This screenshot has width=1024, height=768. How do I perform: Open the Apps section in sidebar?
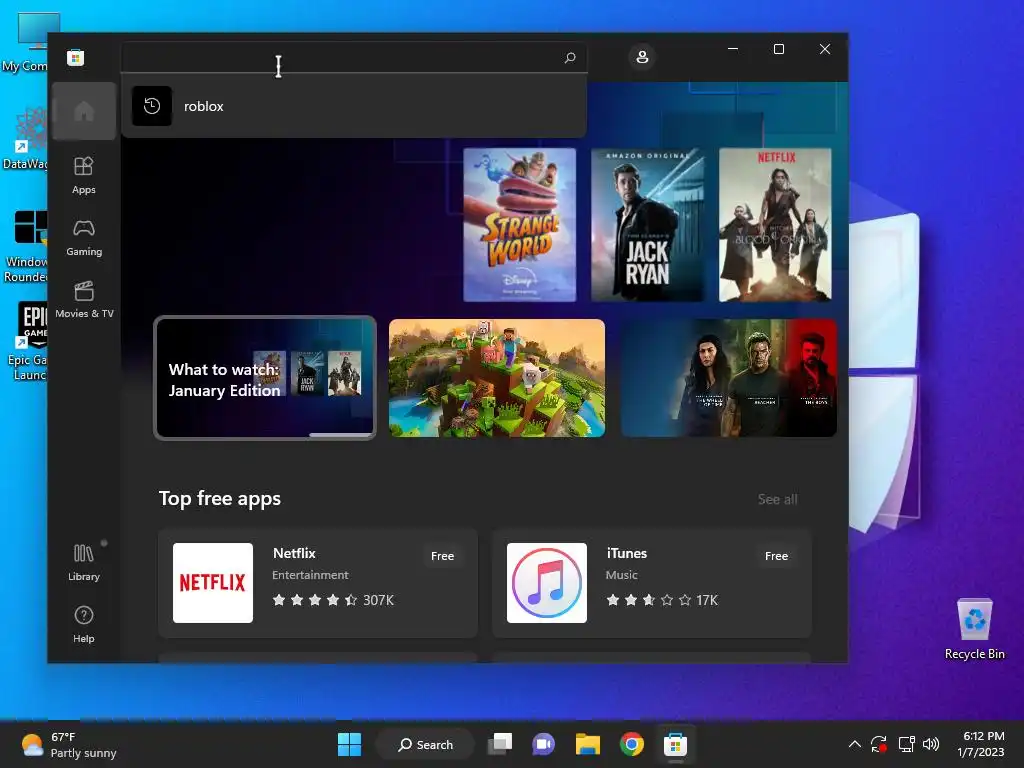(x=84, y=175)
